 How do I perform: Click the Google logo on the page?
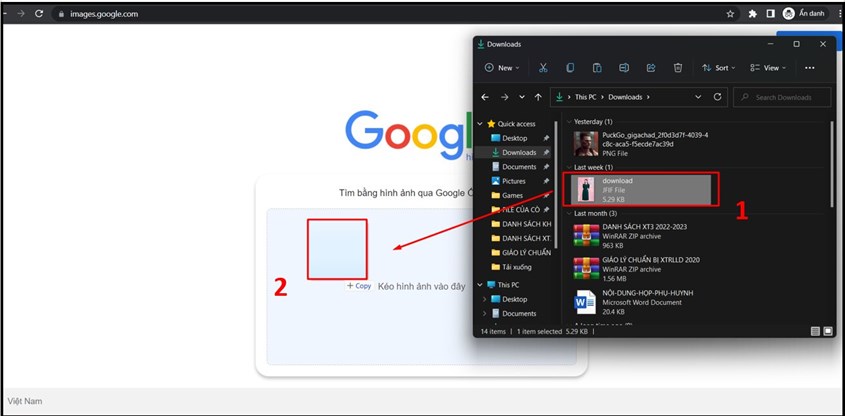tap(408, 133)
